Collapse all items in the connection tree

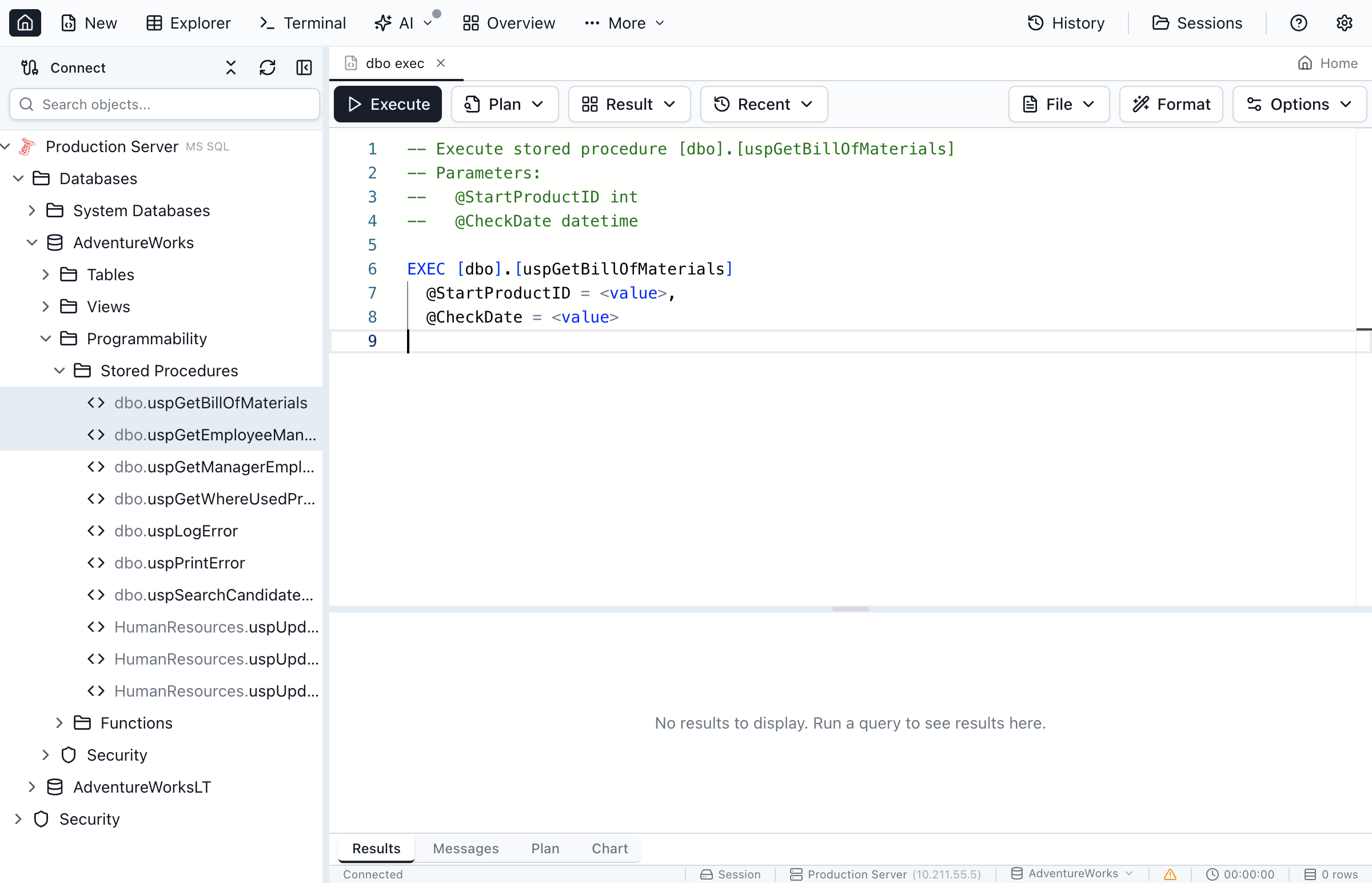pyautogui.click(x=230, y=67)
